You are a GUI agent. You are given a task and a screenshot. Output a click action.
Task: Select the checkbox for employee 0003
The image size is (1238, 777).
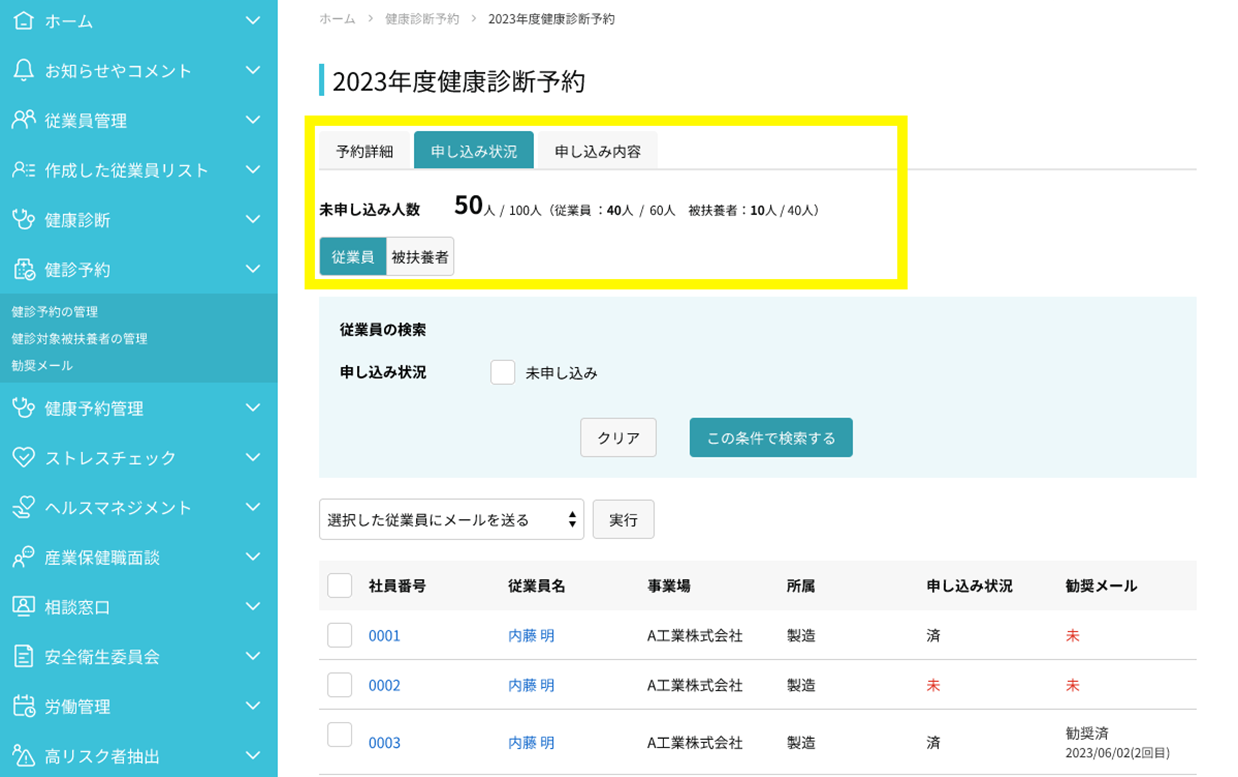coord(340,735)
